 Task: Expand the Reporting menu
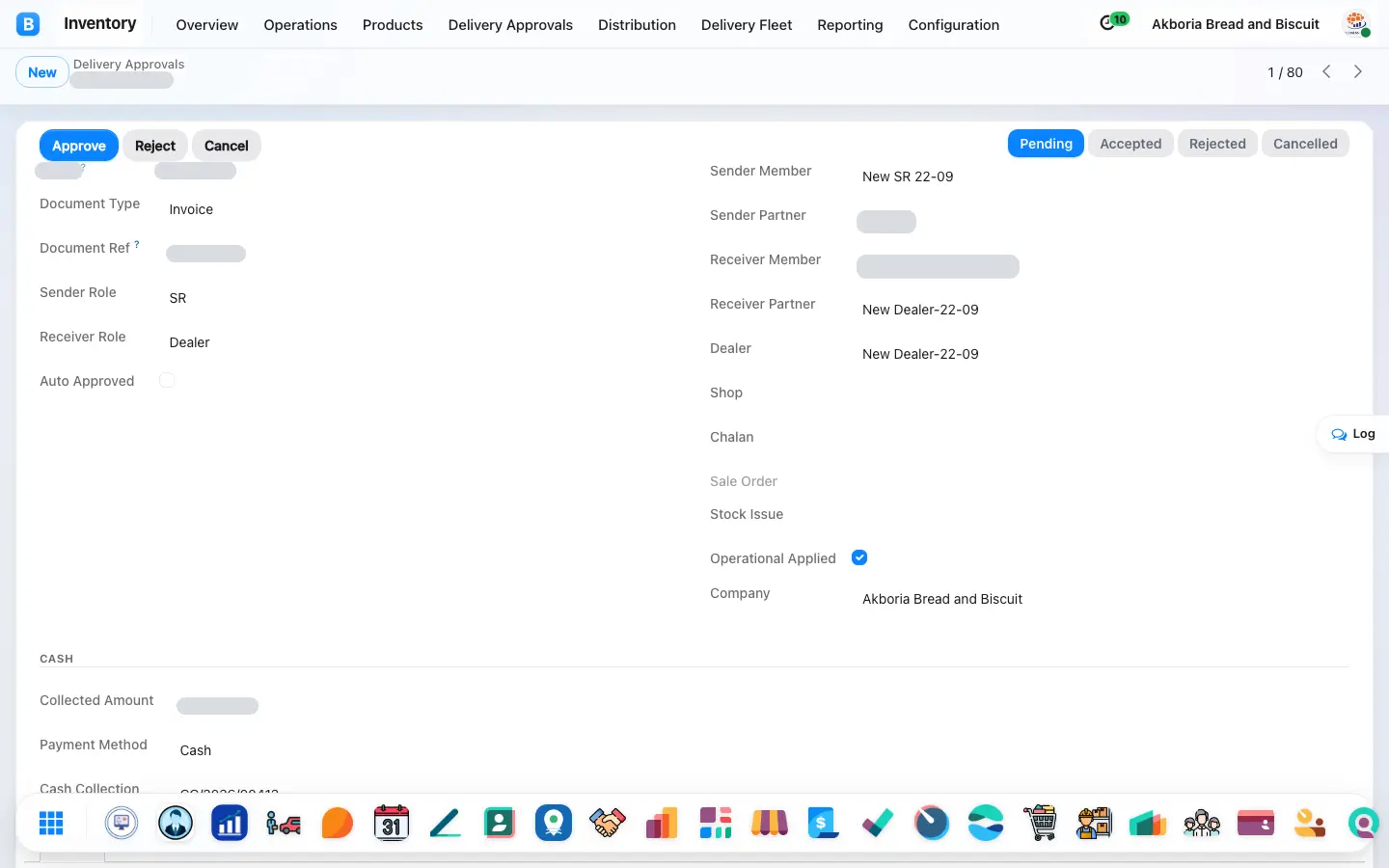pos(850,25)
